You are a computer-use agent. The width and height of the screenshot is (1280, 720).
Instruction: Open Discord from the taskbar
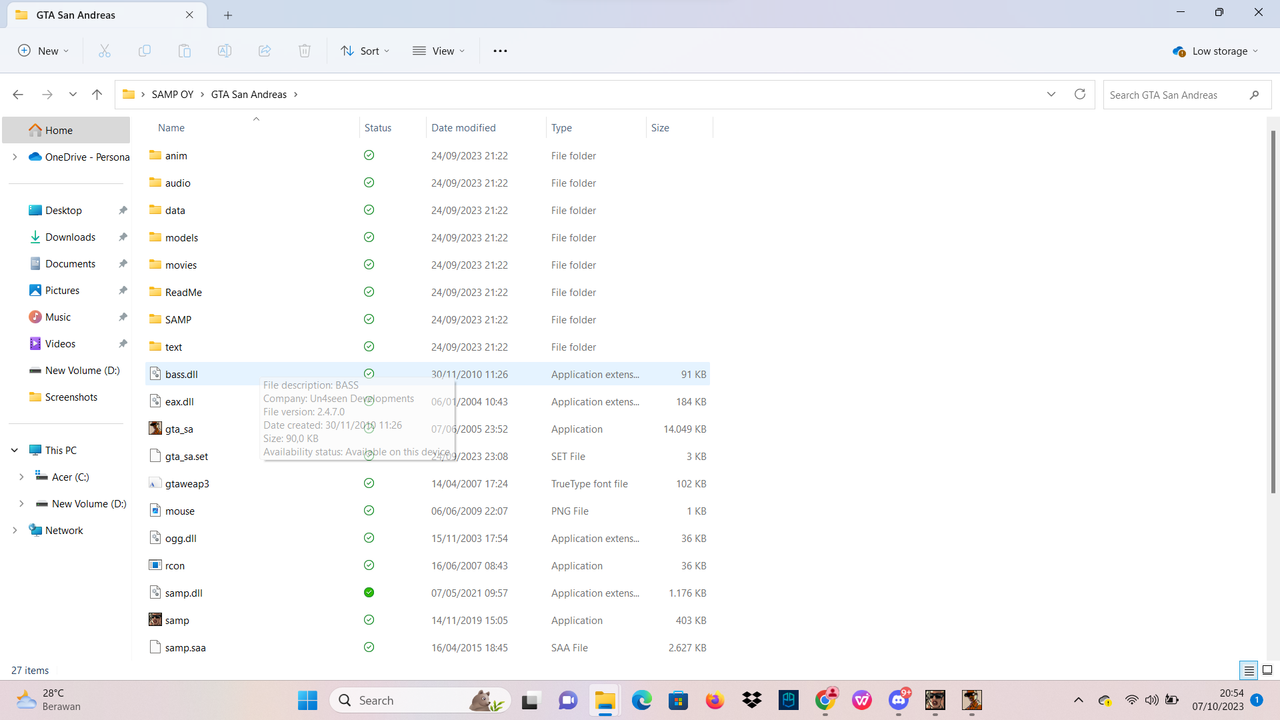898,700
